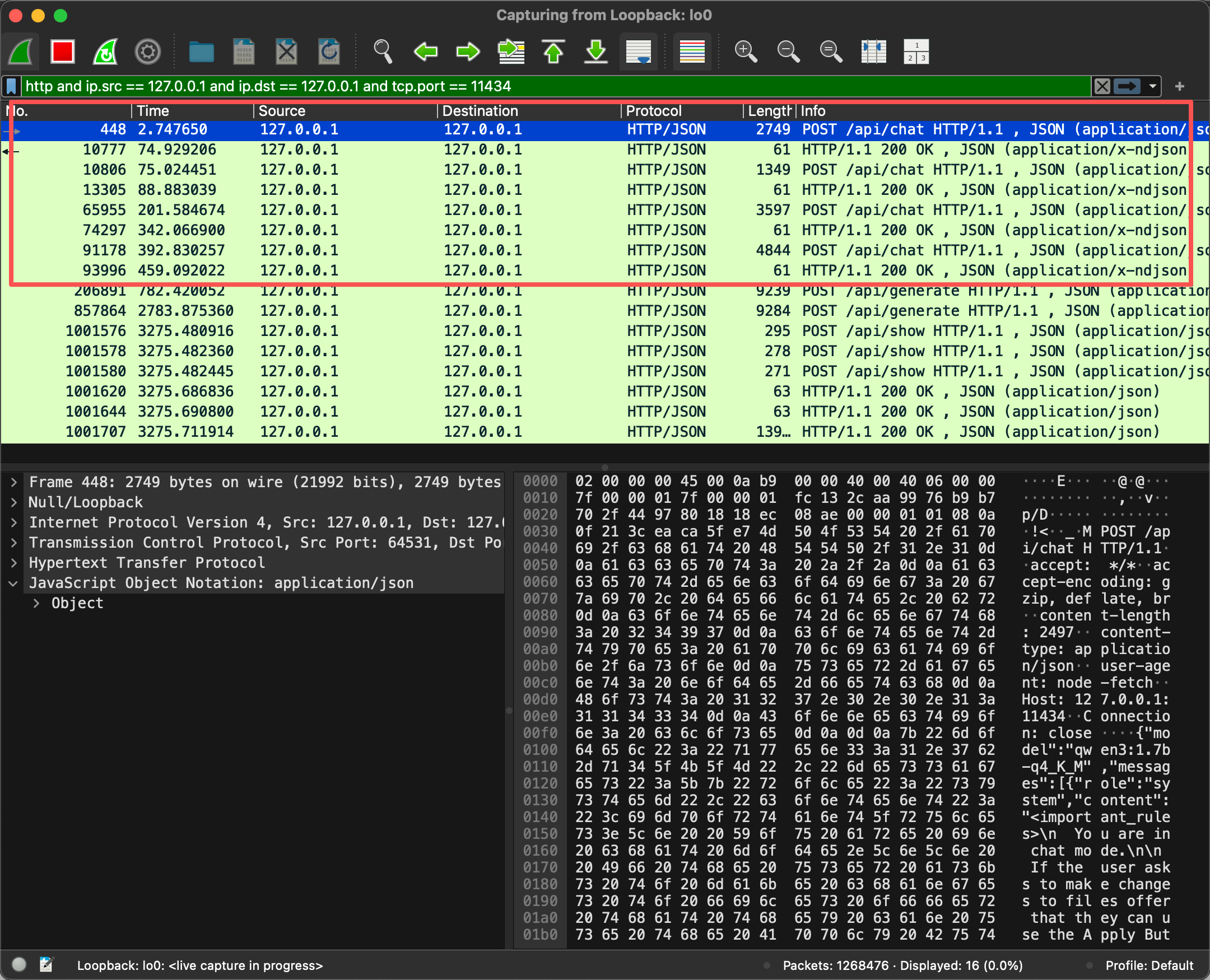
Task: Sort by the Protocol column header
Action: tap(653, 111)
